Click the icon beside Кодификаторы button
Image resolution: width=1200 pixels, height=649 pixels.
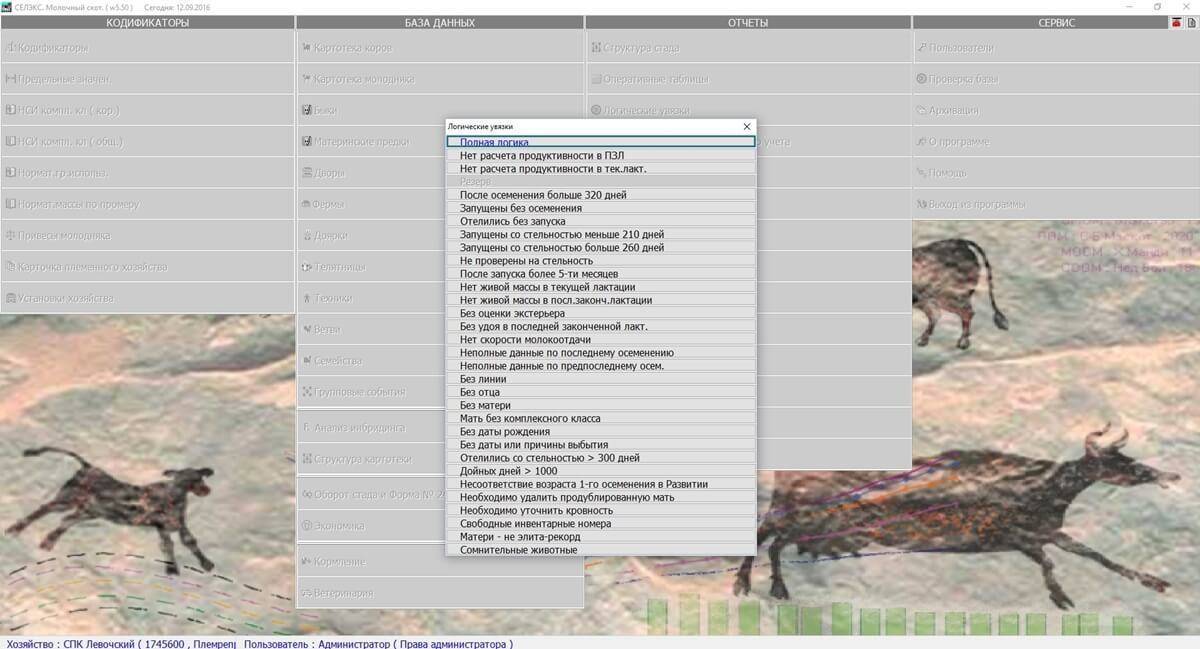[x=11, y=47]
